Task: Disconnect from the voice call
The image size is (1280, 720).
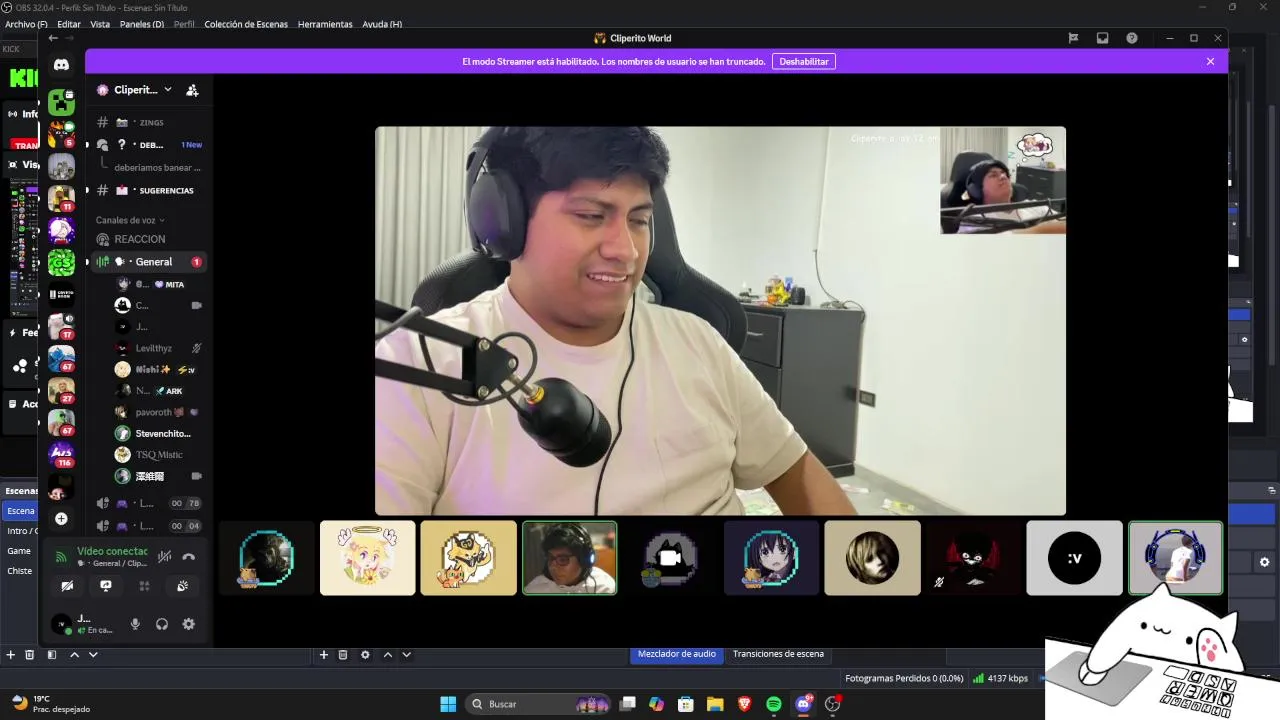Action: (x=188, y=557)
